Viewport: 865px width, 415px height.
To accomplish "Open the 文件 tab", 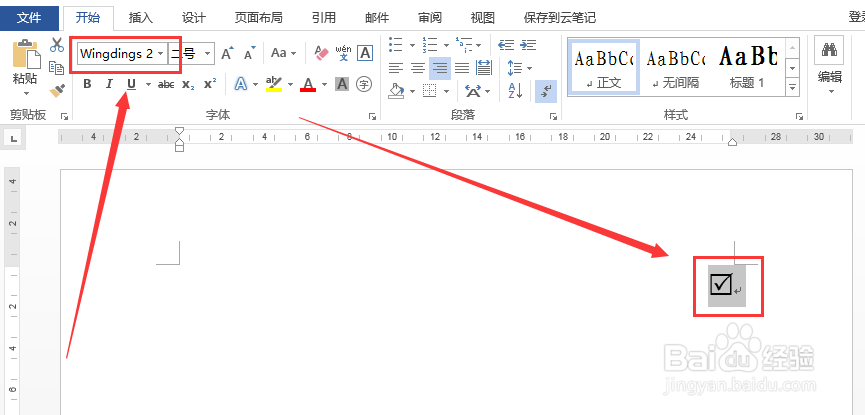I will coord(29,18).
